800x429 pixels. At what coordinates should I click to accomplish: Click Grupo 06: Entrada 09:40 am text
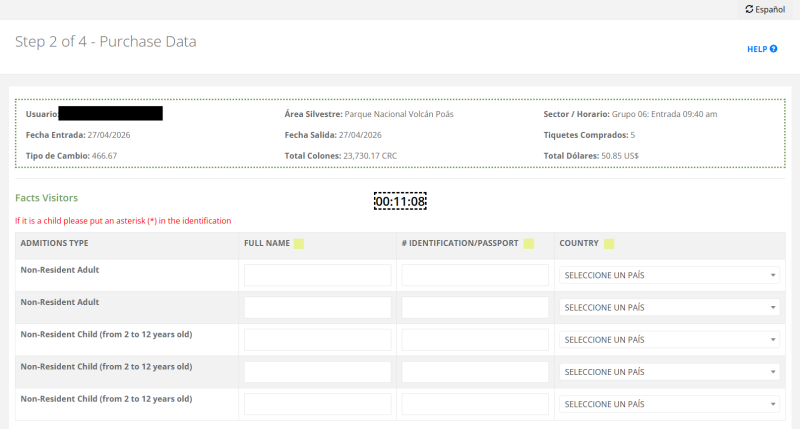(x=664, y=114)
